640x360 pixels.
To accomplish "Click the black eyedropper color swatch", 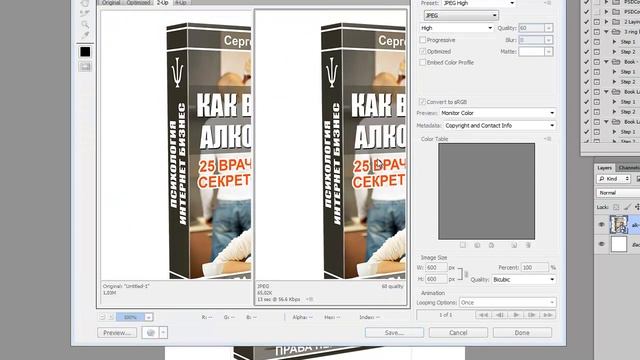I will [85, 52].
